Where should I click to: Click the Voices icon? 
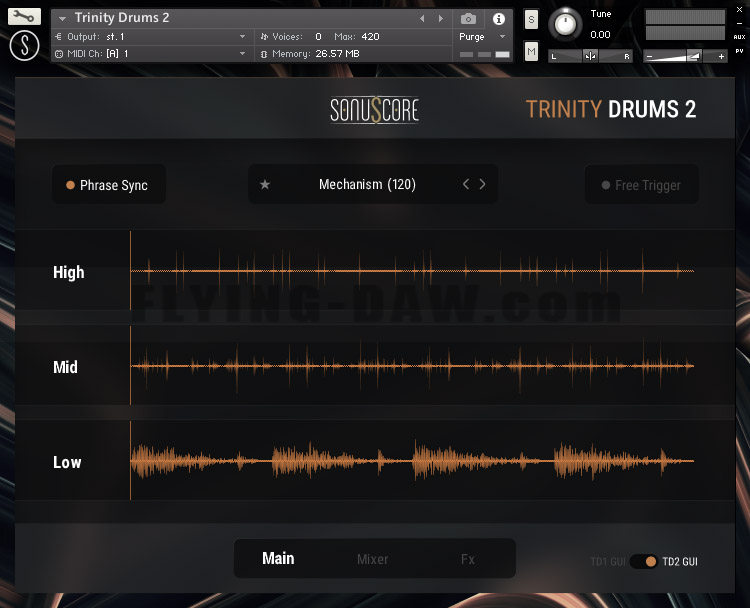tap(264, 36)
